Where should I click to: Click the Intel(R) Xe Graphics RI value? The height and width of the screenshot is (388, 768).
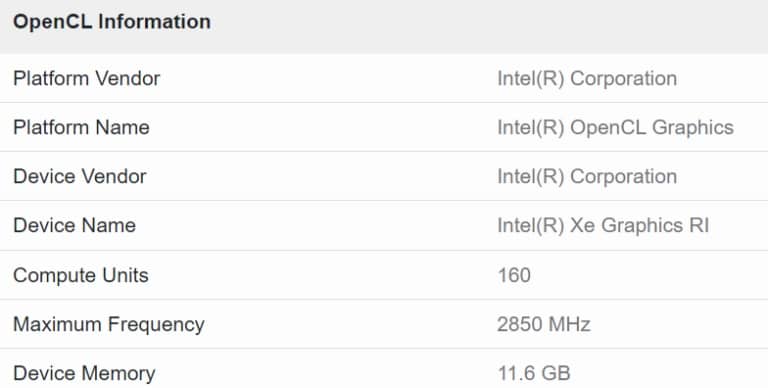point(603,226)
